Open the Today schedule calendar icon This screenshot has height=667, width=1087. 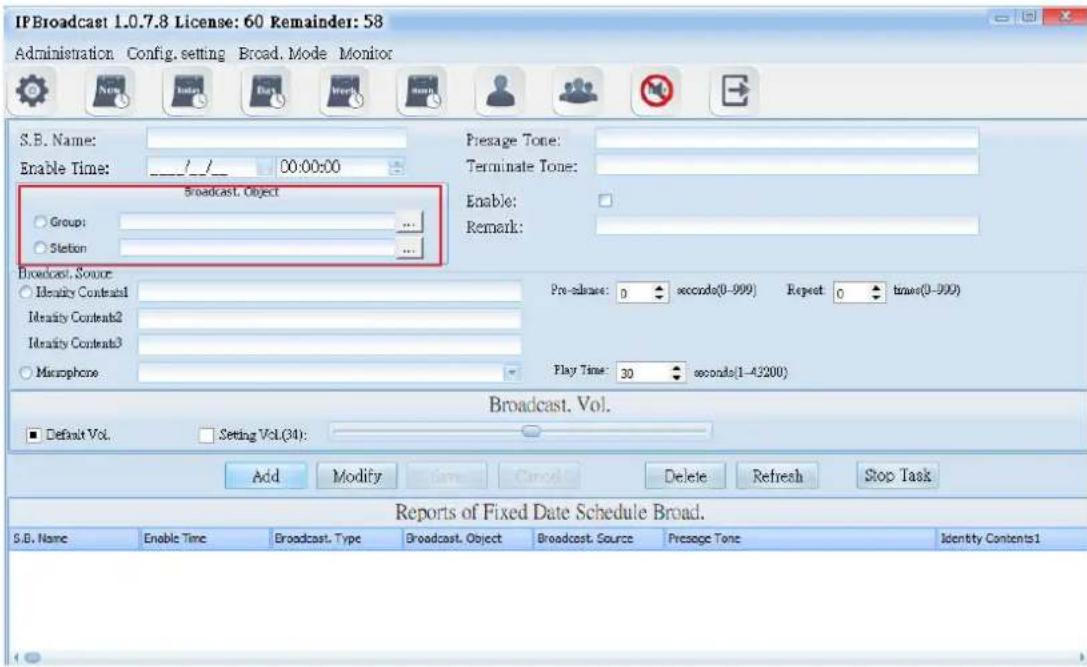189,91
